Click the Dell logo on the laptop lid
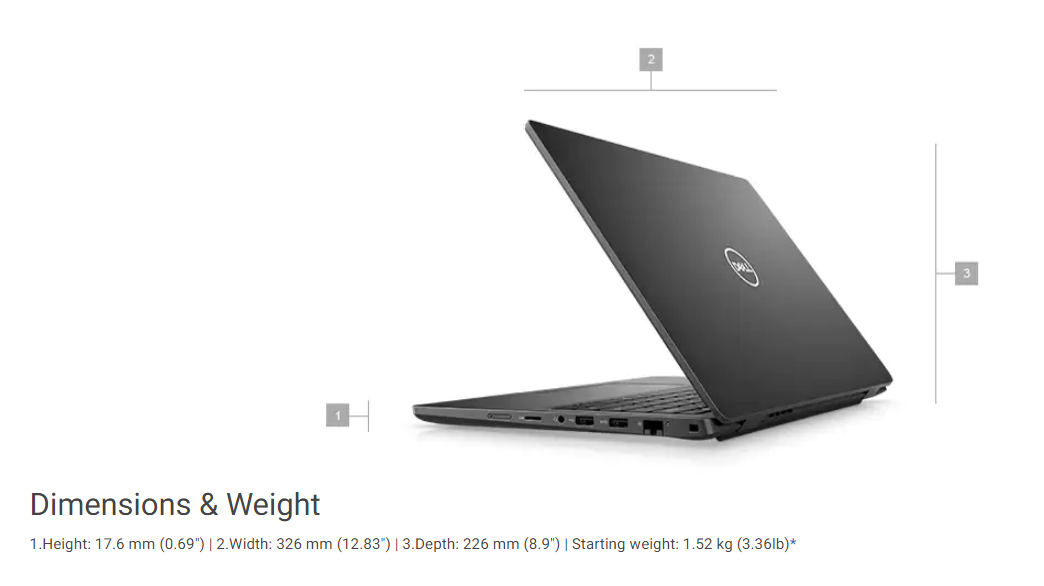Viewport: 1044px width, 586px height. click(741, 266)
